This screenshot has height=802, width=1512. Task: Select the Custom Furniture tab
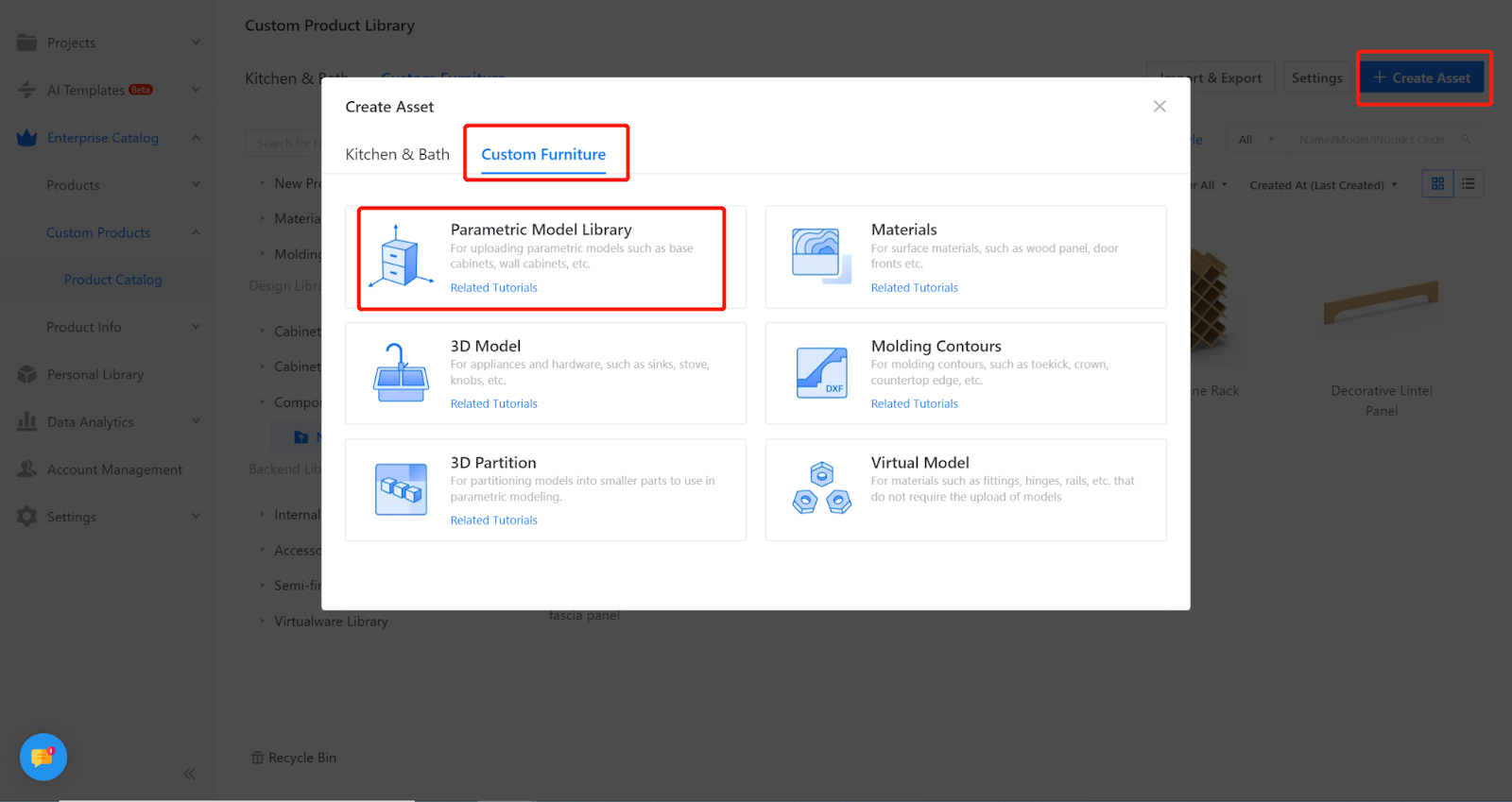click(543, 154)
